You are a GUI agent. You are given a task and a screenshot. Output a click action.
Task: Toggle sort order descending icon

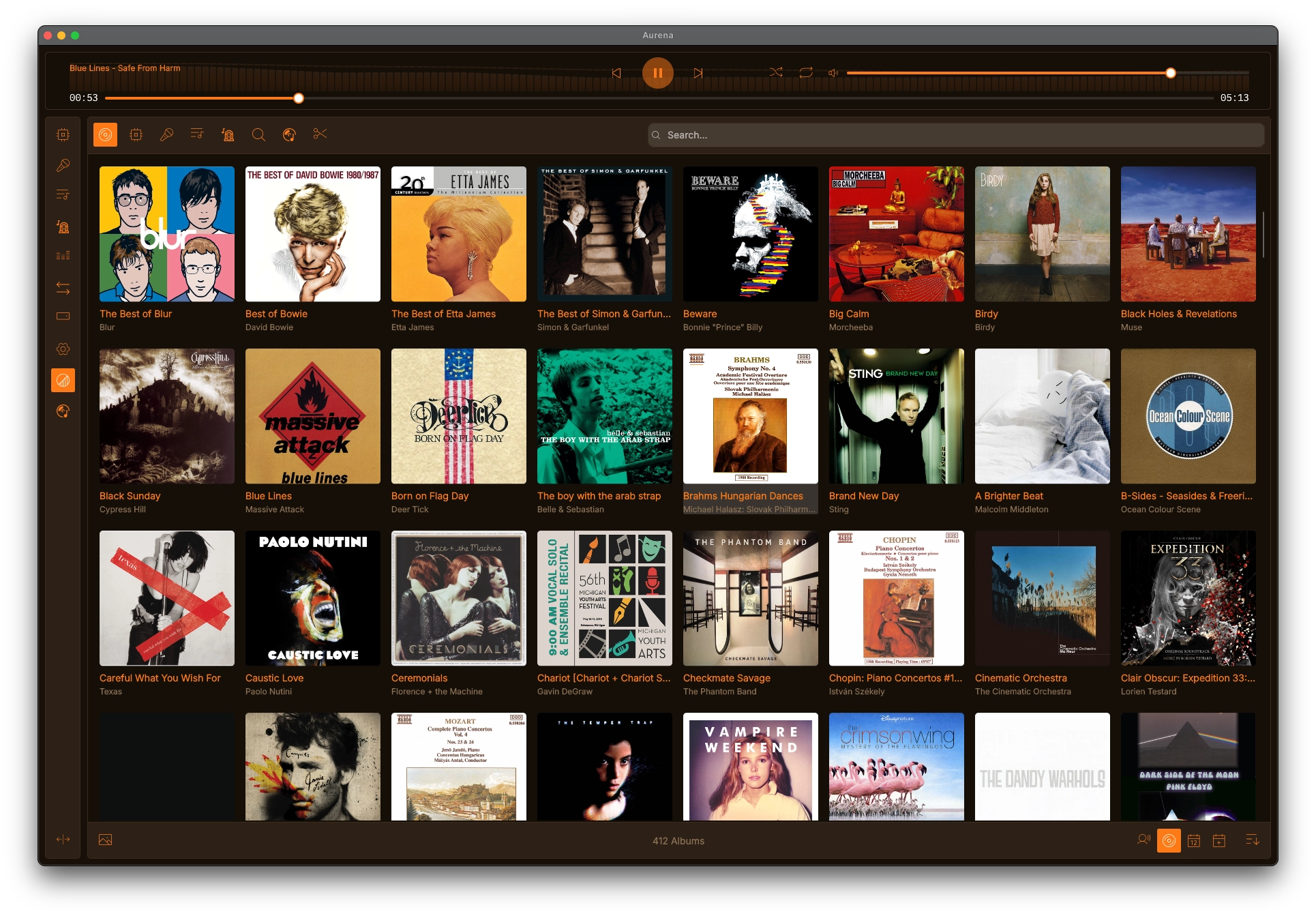(x=1252, y=840)
